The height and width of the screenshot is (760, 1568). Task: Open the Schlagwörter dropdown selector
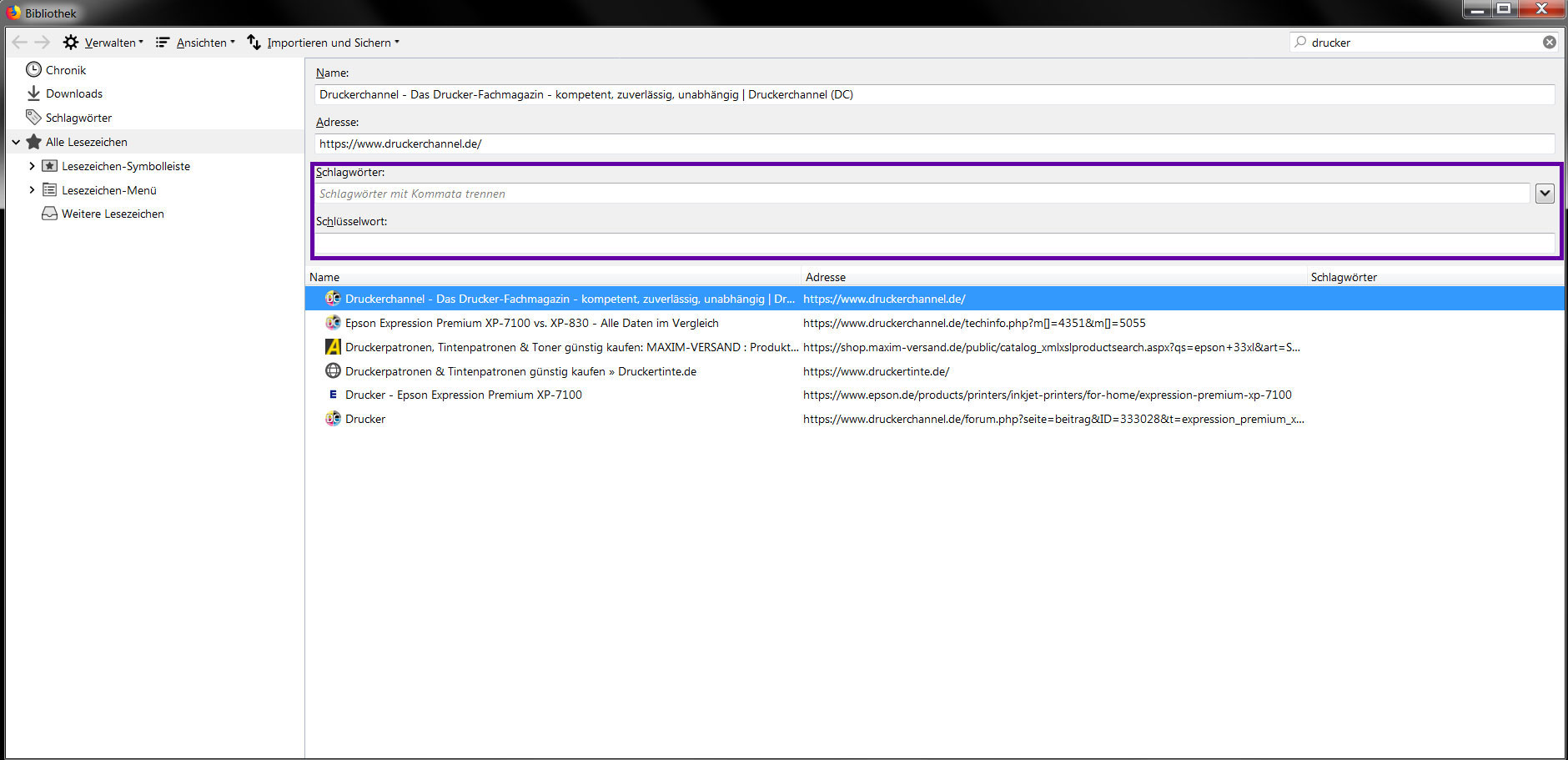pos(1545,194)
